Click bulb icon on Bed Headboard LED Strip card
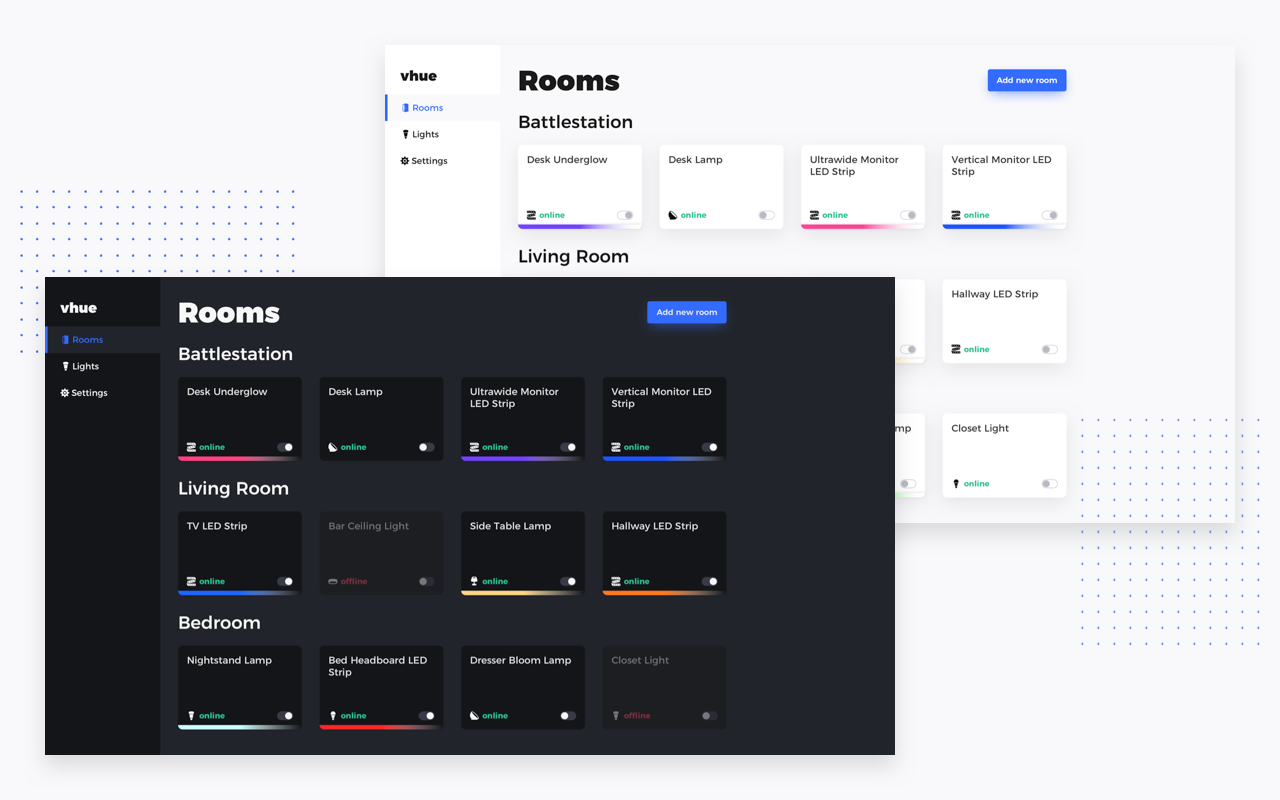 pos(333,716)
